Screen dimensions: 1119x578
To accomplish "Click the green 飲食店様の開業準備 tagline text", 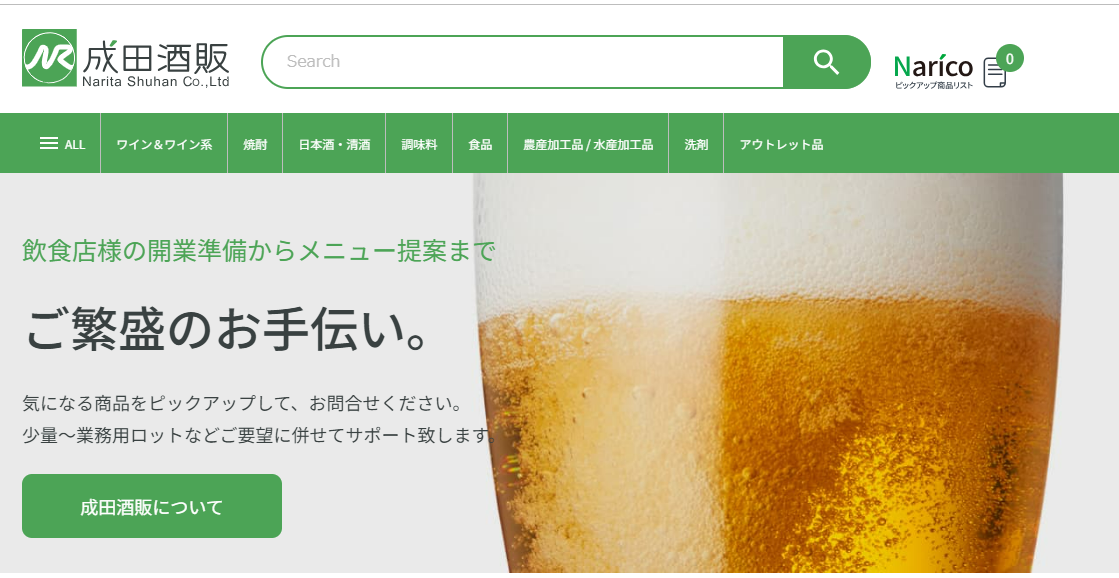I will click(x=259, y=250).
